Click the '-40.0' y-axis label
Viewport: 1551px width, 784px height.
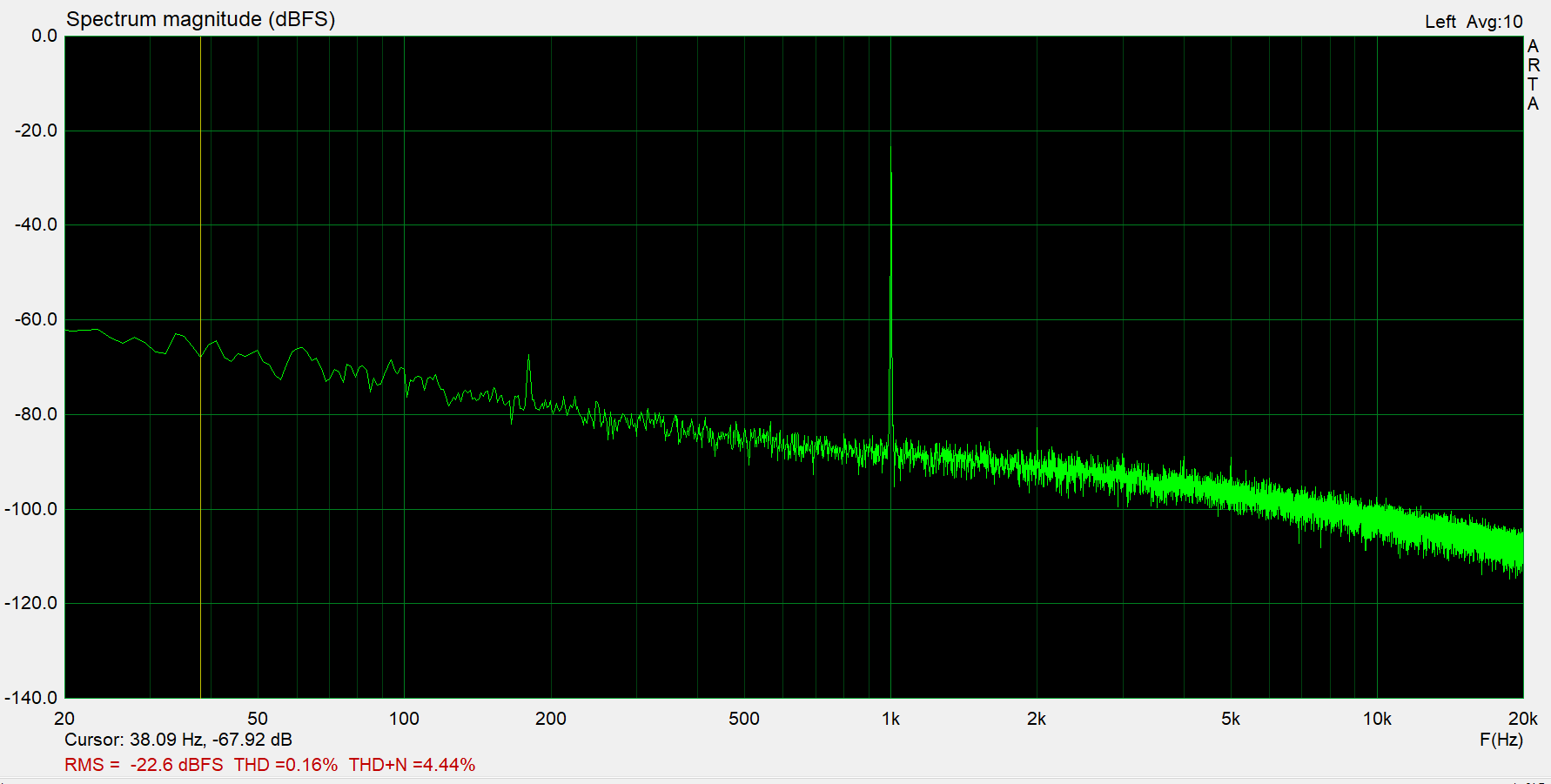tap(37, 224)
